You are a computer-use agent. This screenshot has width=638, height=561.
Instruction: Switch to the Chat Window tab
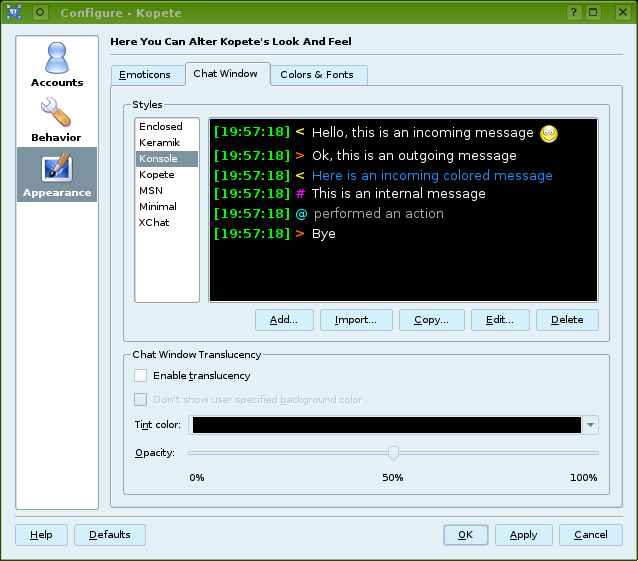pyautogui.click(x=228, y=74)
